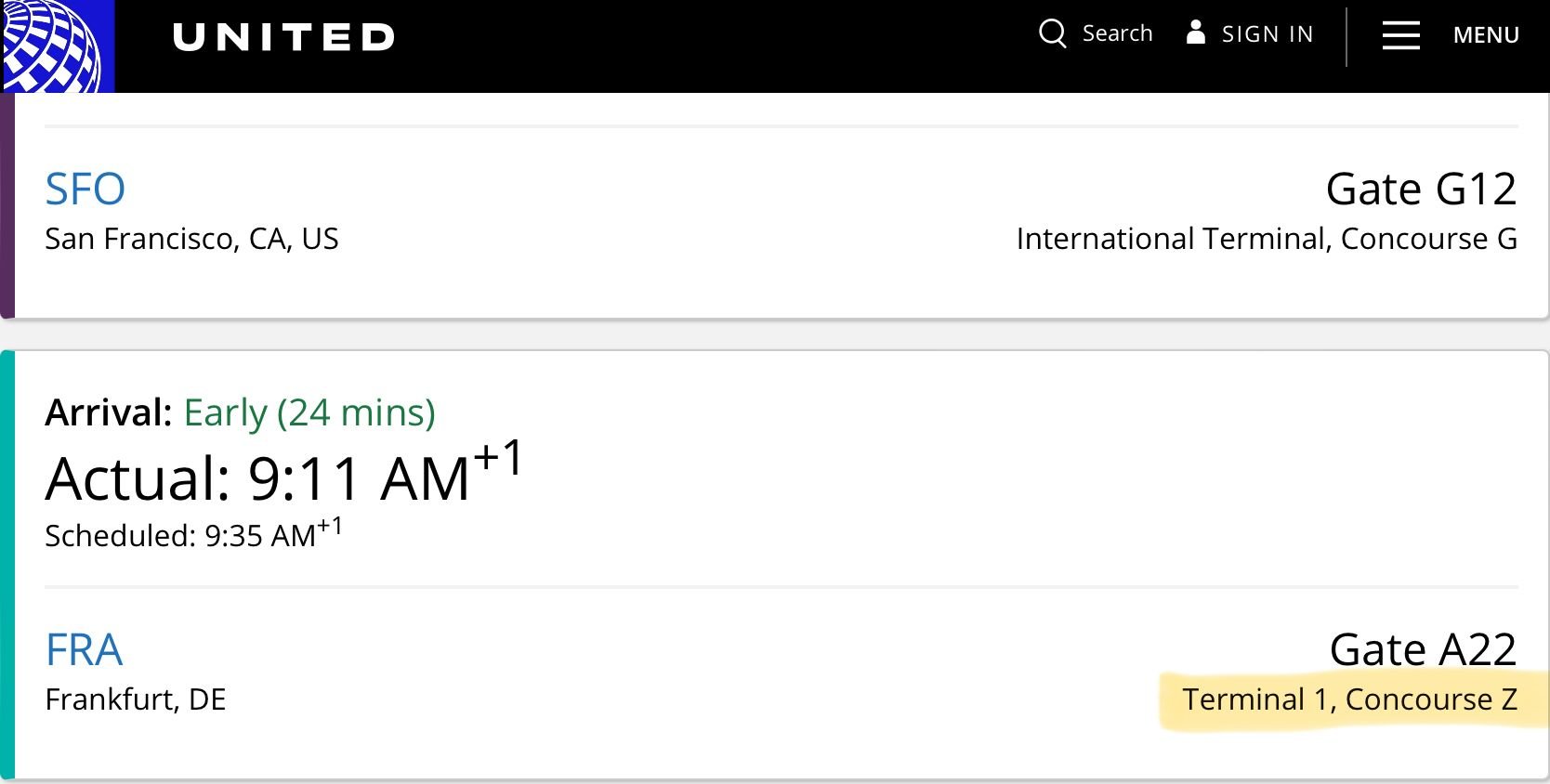Click the Gate G12 departure gate text
1550x784 pixels.
pyautogui.click(x=1420, y=189)
